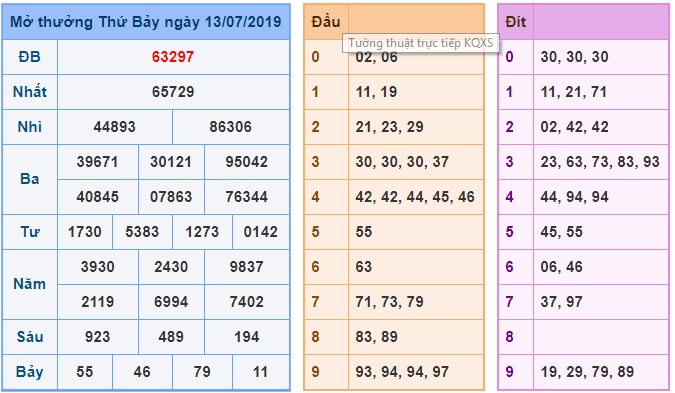The height and width of the screenshot is (393, 675).
Task: Select sixth prize number 923
Action: pos(97,337)
